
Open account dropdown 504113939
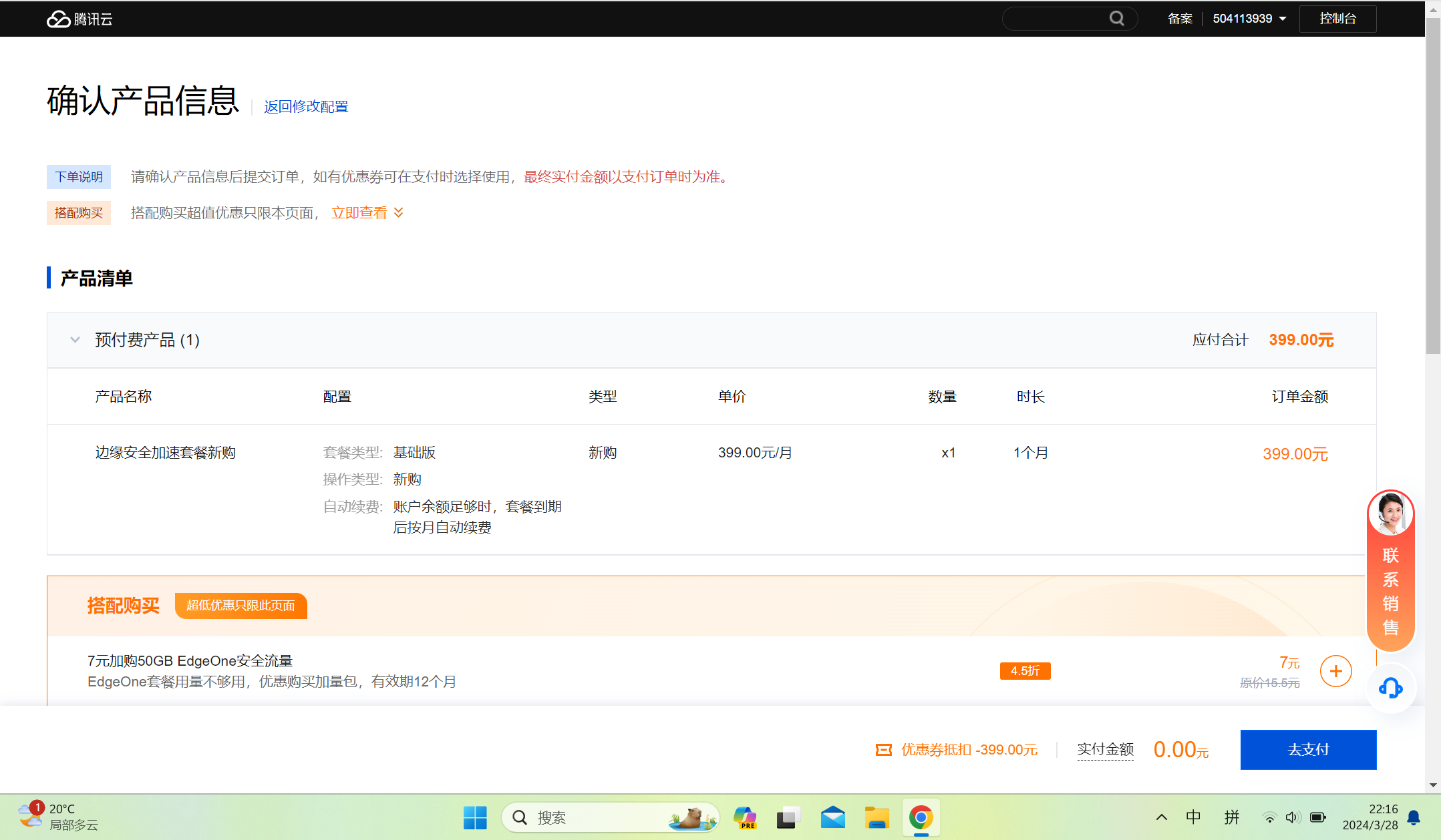click(1249, 19)
